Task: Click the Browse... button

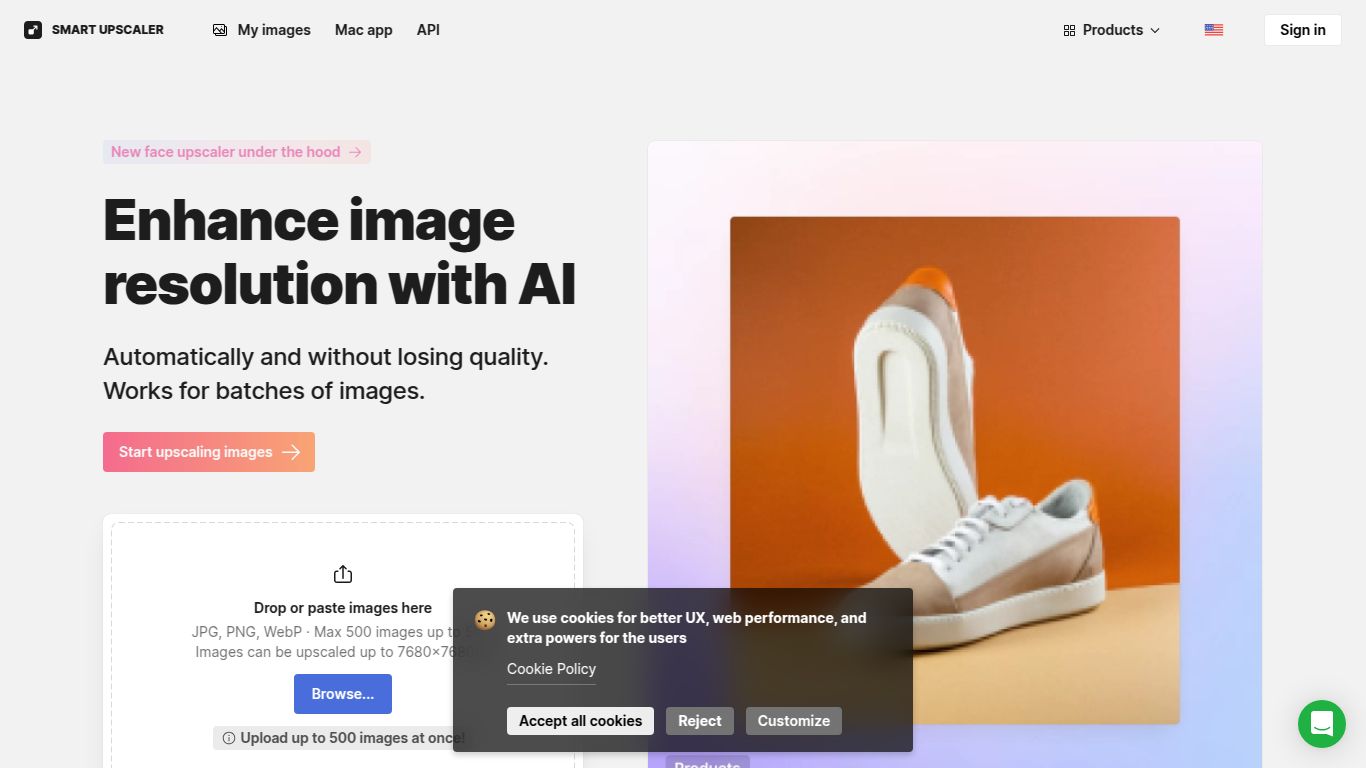Action: pos(343,694)
